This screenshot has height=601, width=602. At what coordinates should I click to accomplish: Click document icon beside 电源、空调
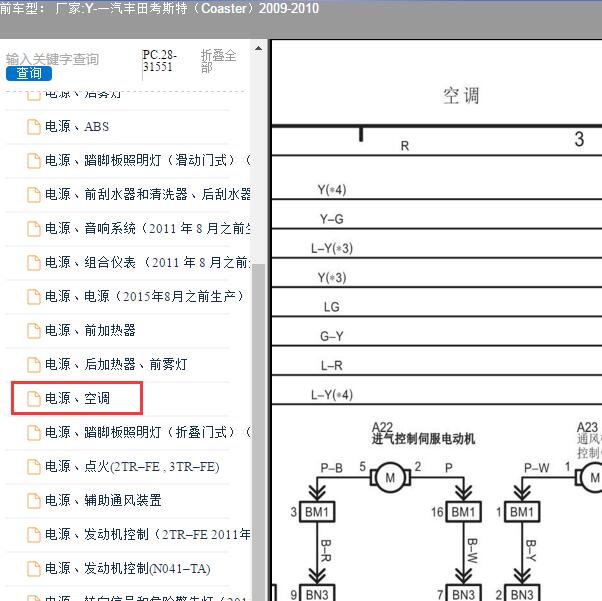[x=34, y=399]
